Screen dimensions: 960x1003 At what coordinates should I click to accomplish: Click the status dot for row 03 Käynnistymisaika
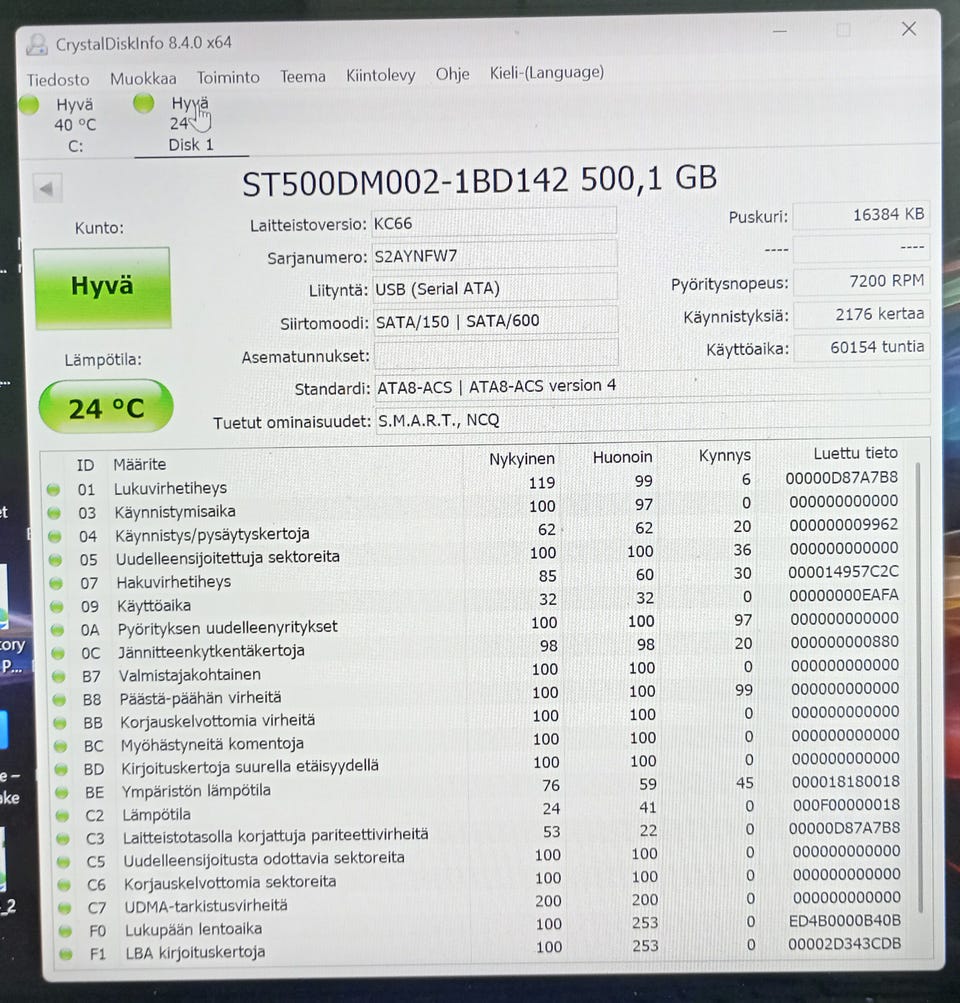(54, 513)
